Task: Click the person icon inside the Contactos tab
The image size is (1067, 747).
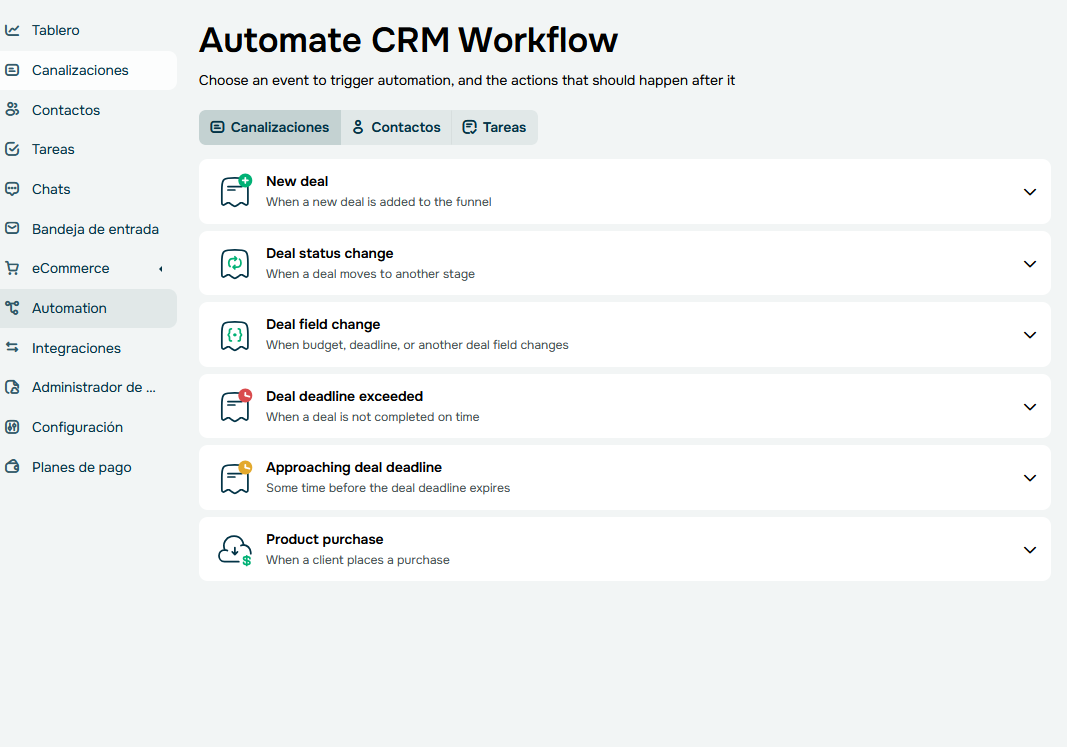Action: click(x=358, y=127)
